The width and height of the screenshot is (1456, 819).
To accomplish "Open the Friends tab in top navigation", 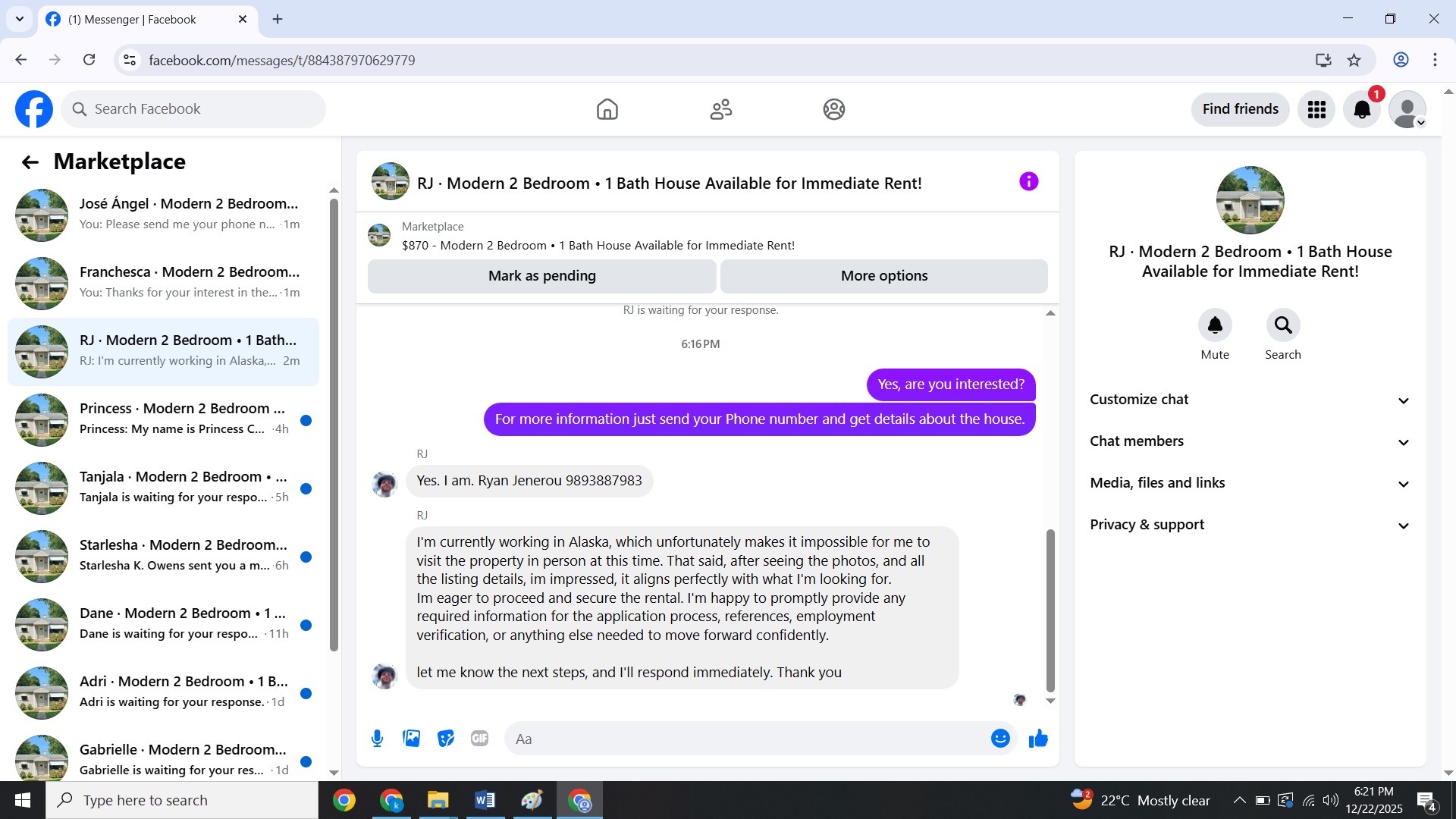I will coord(720,110).
